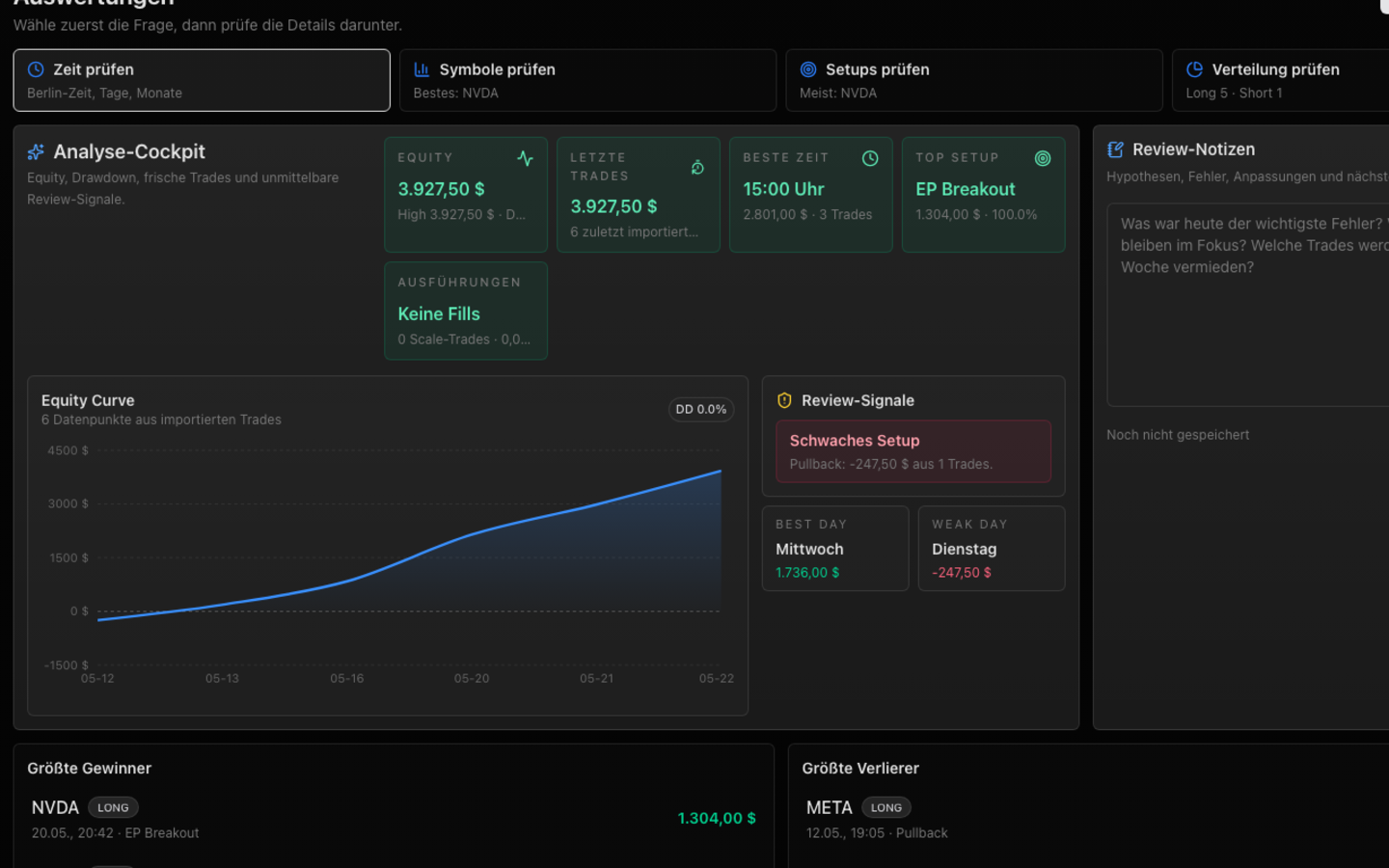
Task: Switch to the Symbole prüfen tab
Action: click(x=587, y=80)
